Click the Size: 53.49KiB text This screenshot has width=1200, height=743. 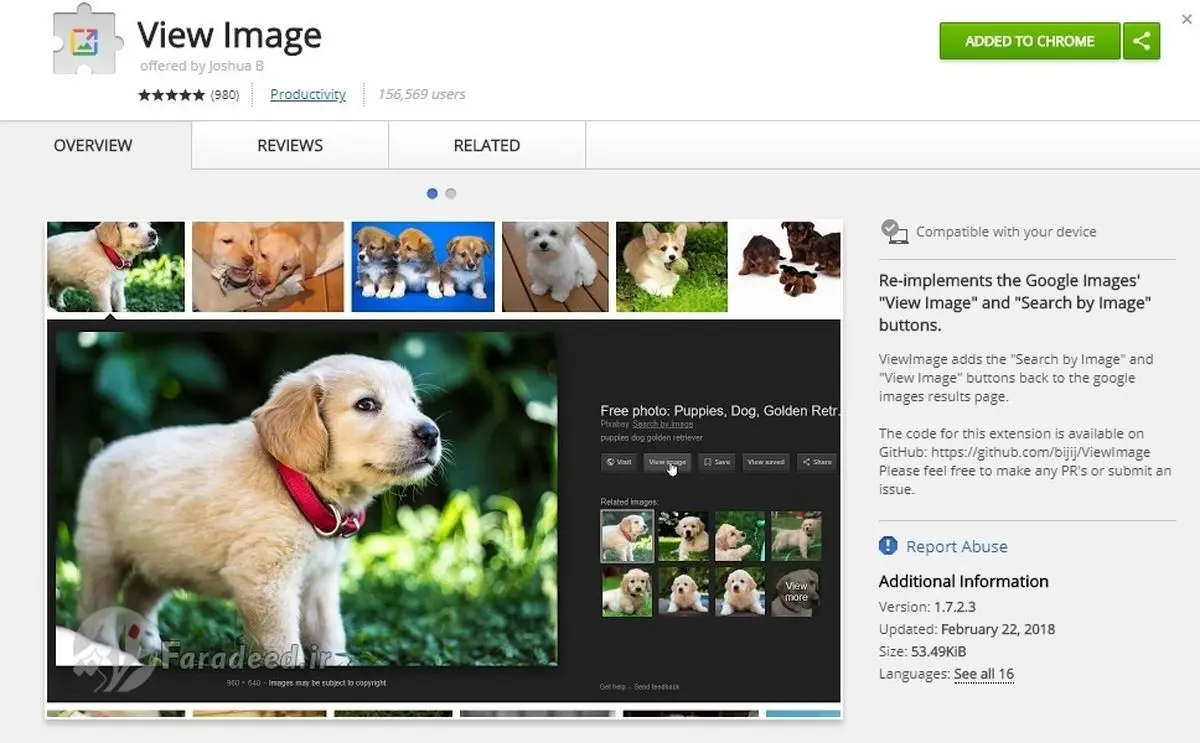[x=922, y=652]
